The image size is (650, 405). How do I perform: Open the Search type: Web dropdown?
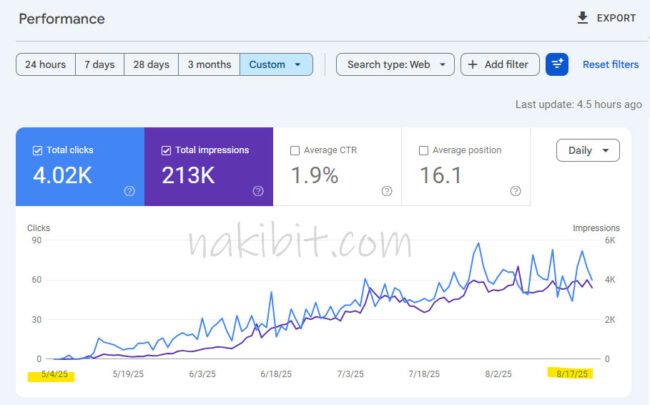coord(395,65)
